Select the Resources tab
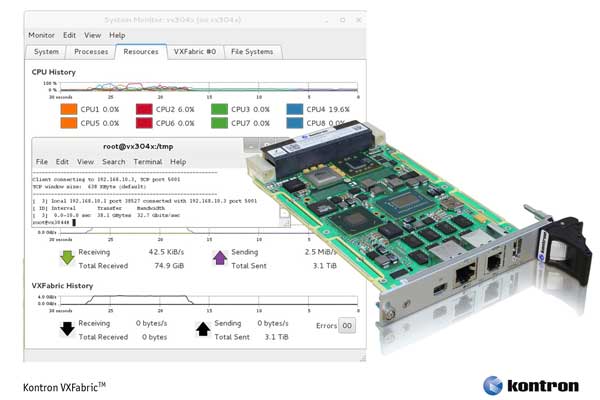The width and height of the screenshot is (600, 400). (141, 52)
